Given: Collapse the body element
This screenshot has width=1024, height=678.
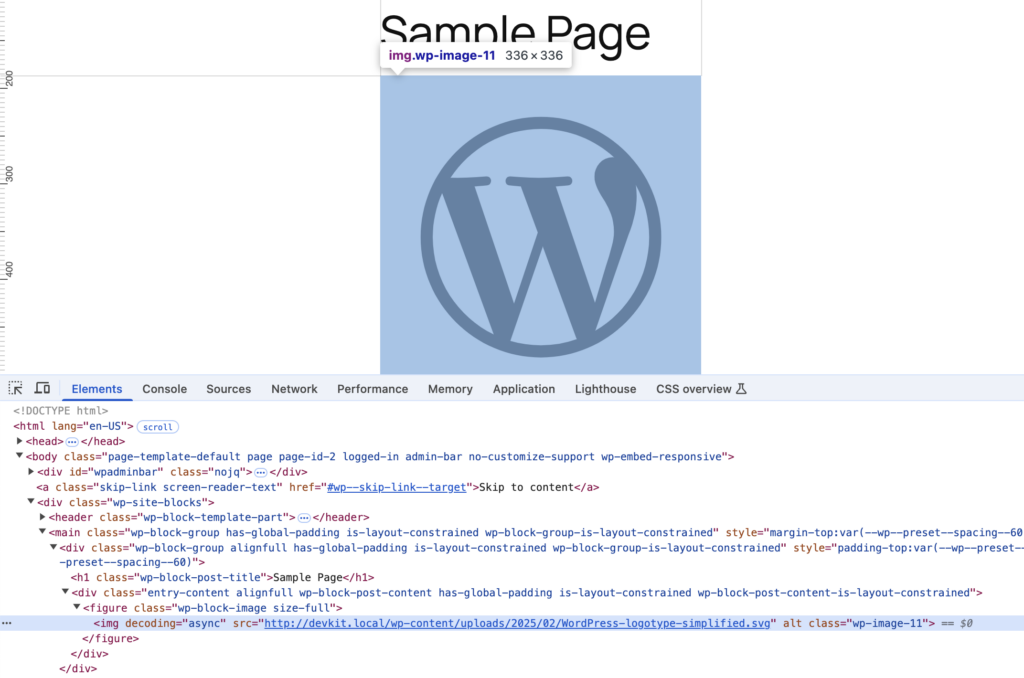Looking at the screenshot, I should (x=20, y=456).
